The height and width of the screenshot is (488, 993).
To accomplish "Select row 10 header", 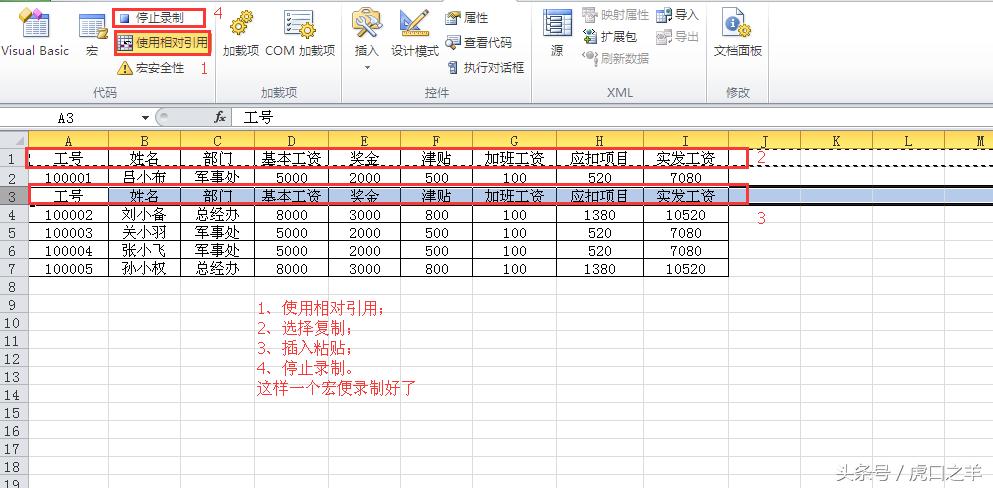I will pyautogui.click(x=14, y=323).
